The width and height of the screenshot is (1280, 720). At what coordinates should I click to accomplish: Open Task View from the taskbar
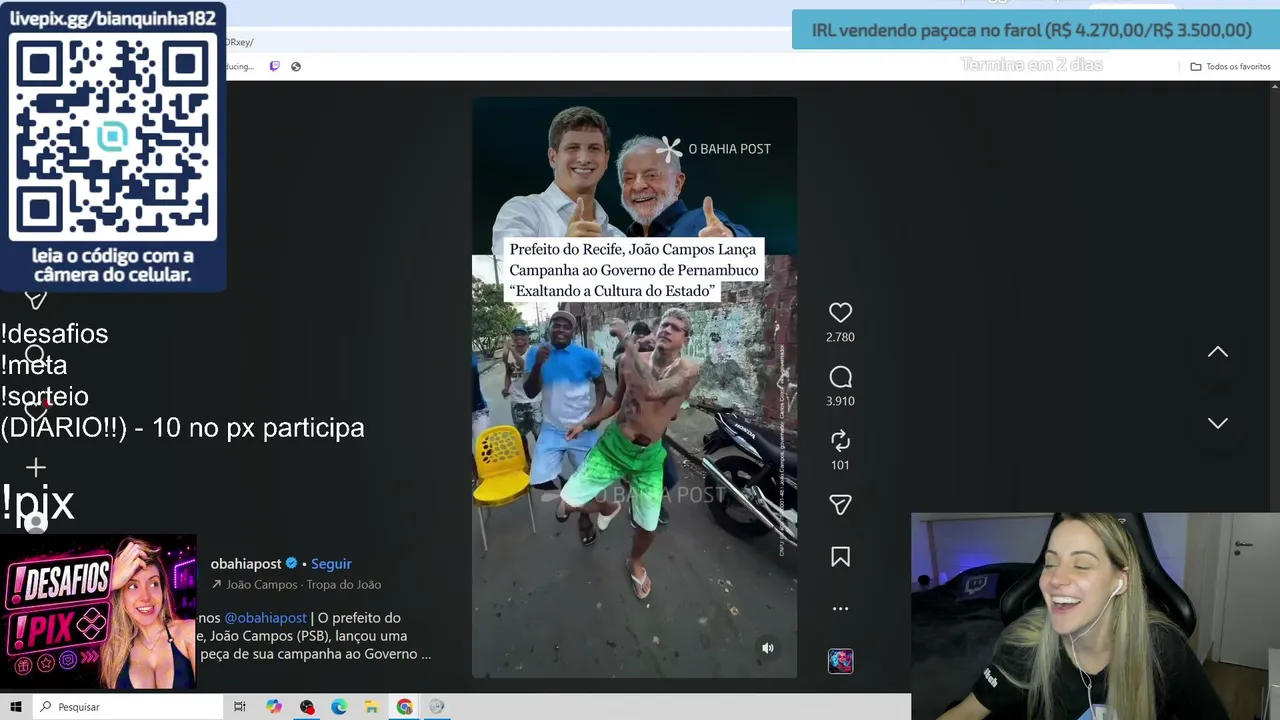click(x=240, y=707)
